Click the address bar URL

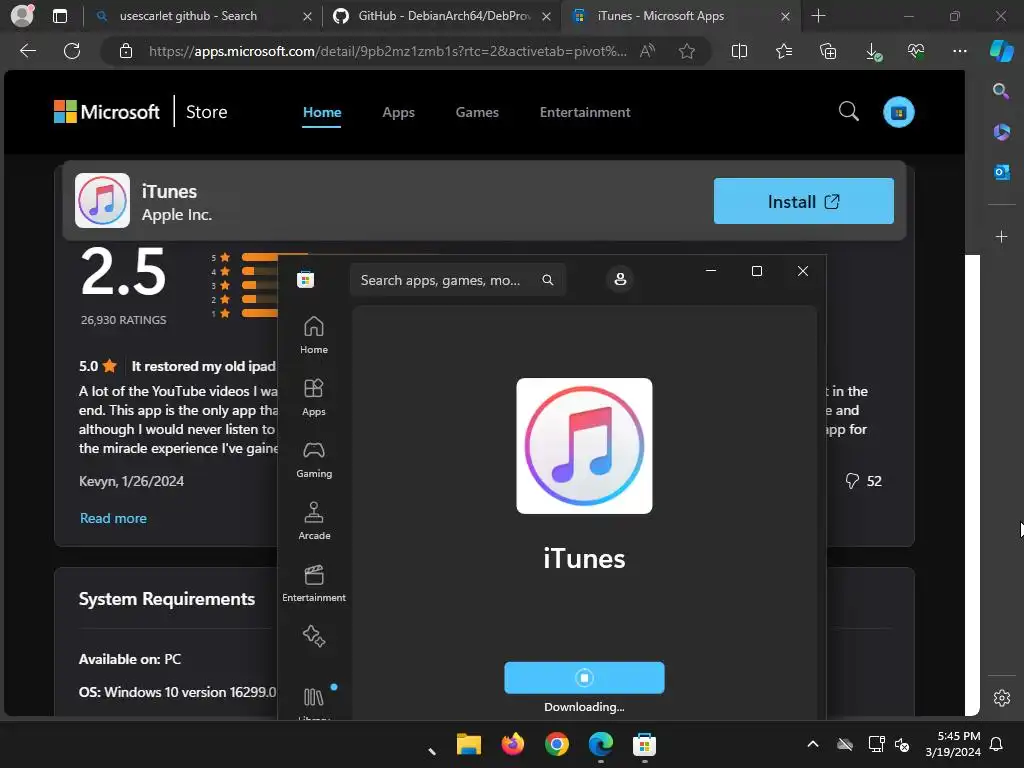tap(387, 51)
